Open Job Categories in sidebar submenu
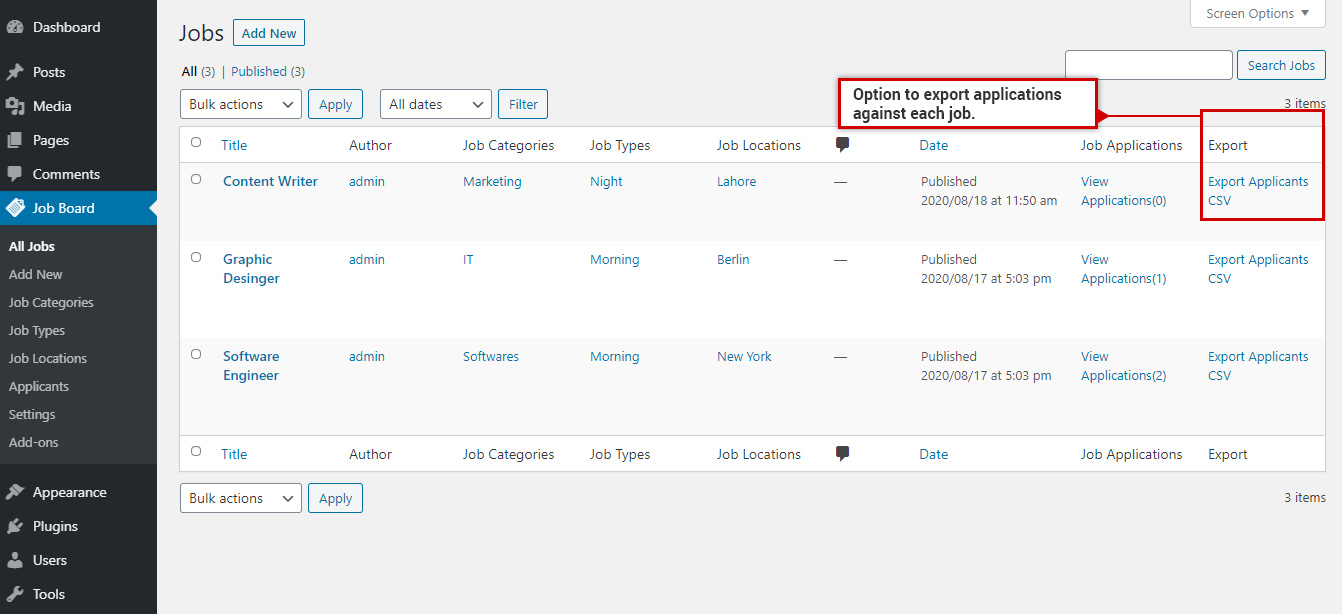The image size is (1342, 614). 51,302
